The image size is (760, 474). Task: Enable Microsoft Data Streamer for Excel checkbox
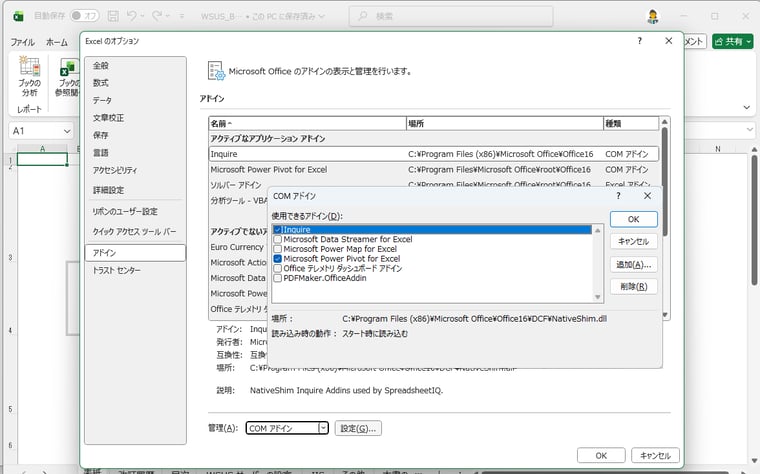[278, 239]
